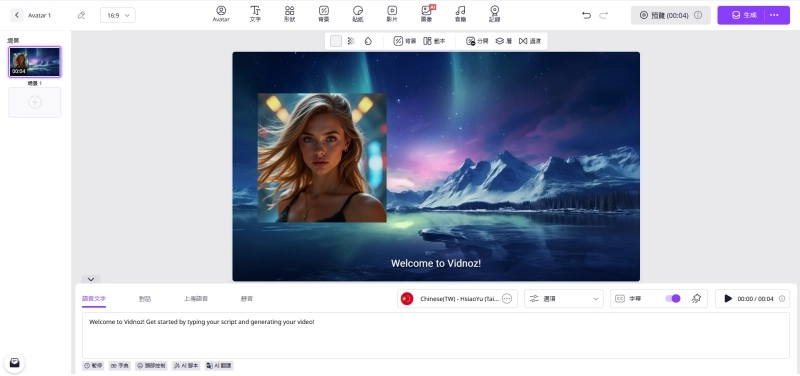
Task: Select the 文字 text tool
Action: pos(255,14)
